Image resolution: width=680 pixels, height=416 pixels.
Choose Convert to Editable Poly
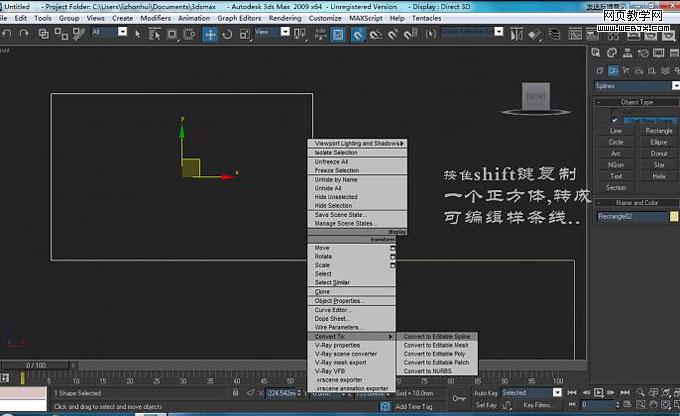click(x=437, y=354)
